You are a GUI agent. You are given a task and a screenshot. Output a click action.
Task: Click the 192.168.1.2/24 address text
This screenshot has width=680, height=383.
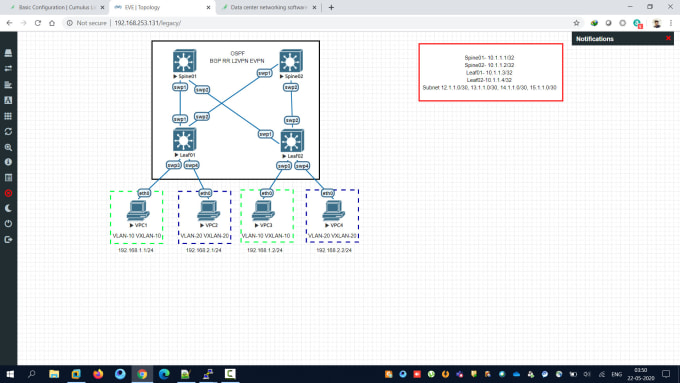(265, 250)
